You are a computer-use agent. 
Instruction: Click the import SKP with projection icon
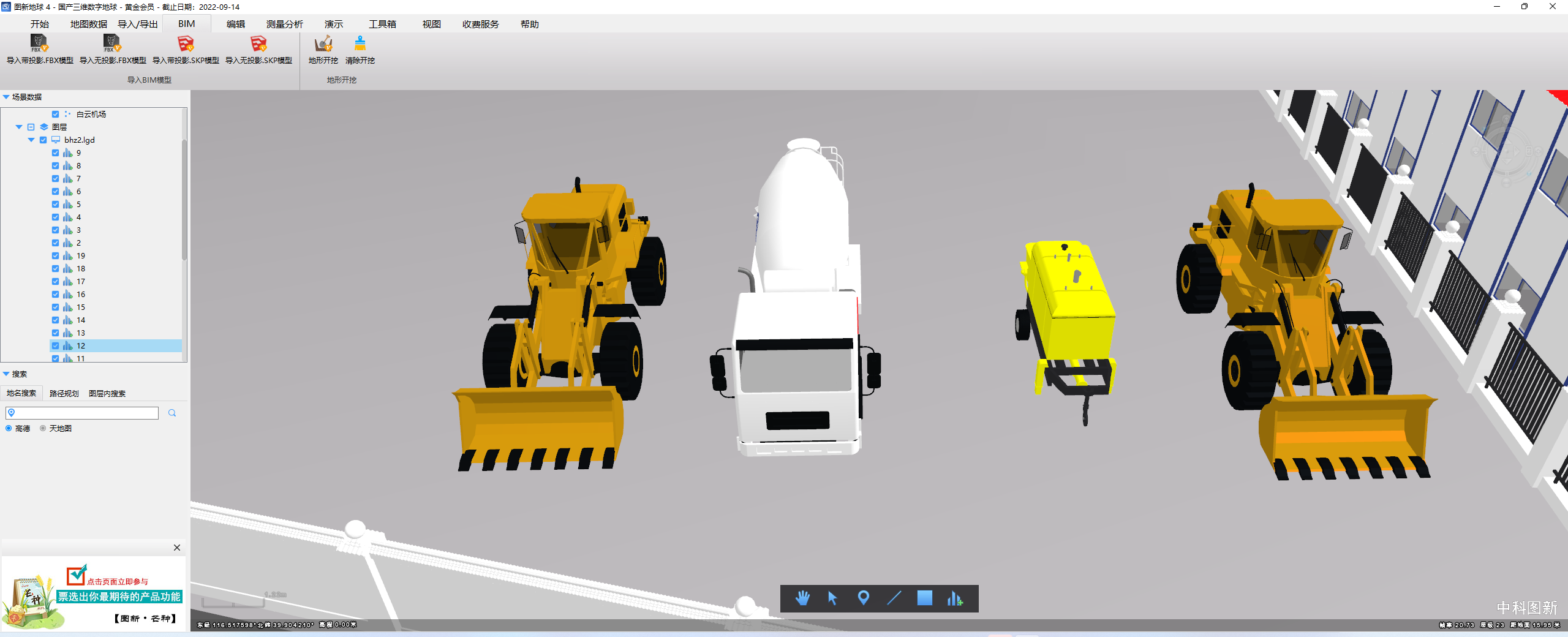coord(185,44)
